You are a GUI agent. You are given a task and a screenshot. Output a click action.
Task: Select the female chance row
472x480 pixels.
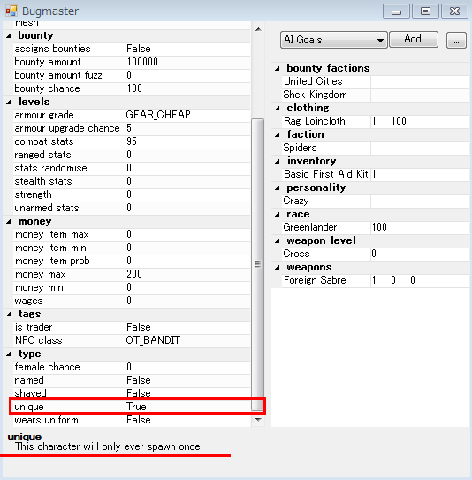[131, 367]
